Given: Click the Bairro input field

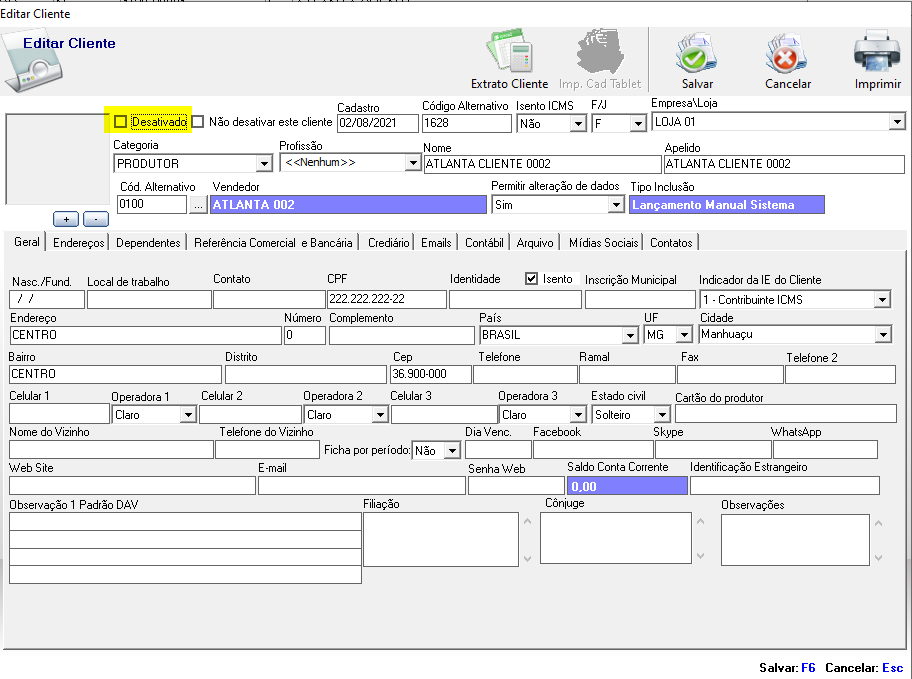Looking at the screenshot, I should click(x=115, y=374).
